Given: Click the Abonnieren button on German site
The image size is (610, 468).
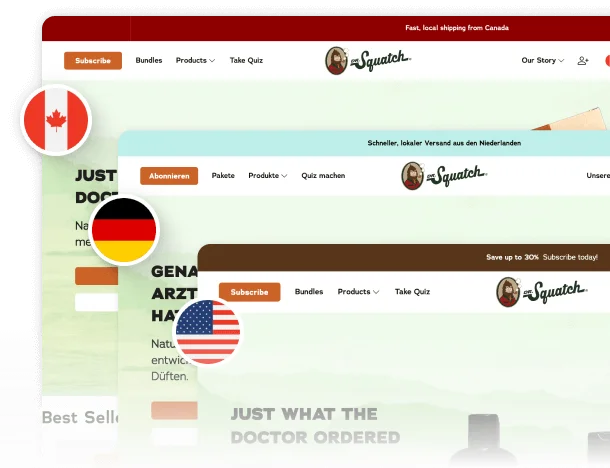Looking at the screenshot, I should point(169,176).
